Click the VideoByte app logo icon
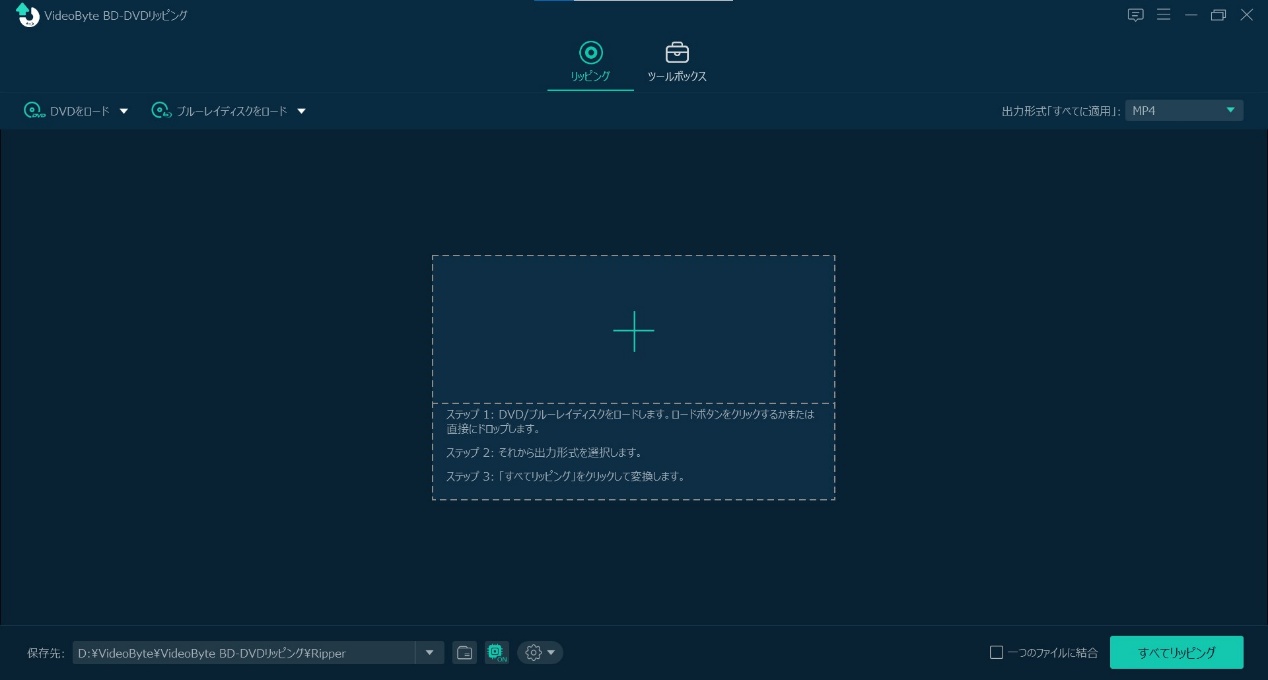Viewport: 1268px width, 680px height. point(27,14)
